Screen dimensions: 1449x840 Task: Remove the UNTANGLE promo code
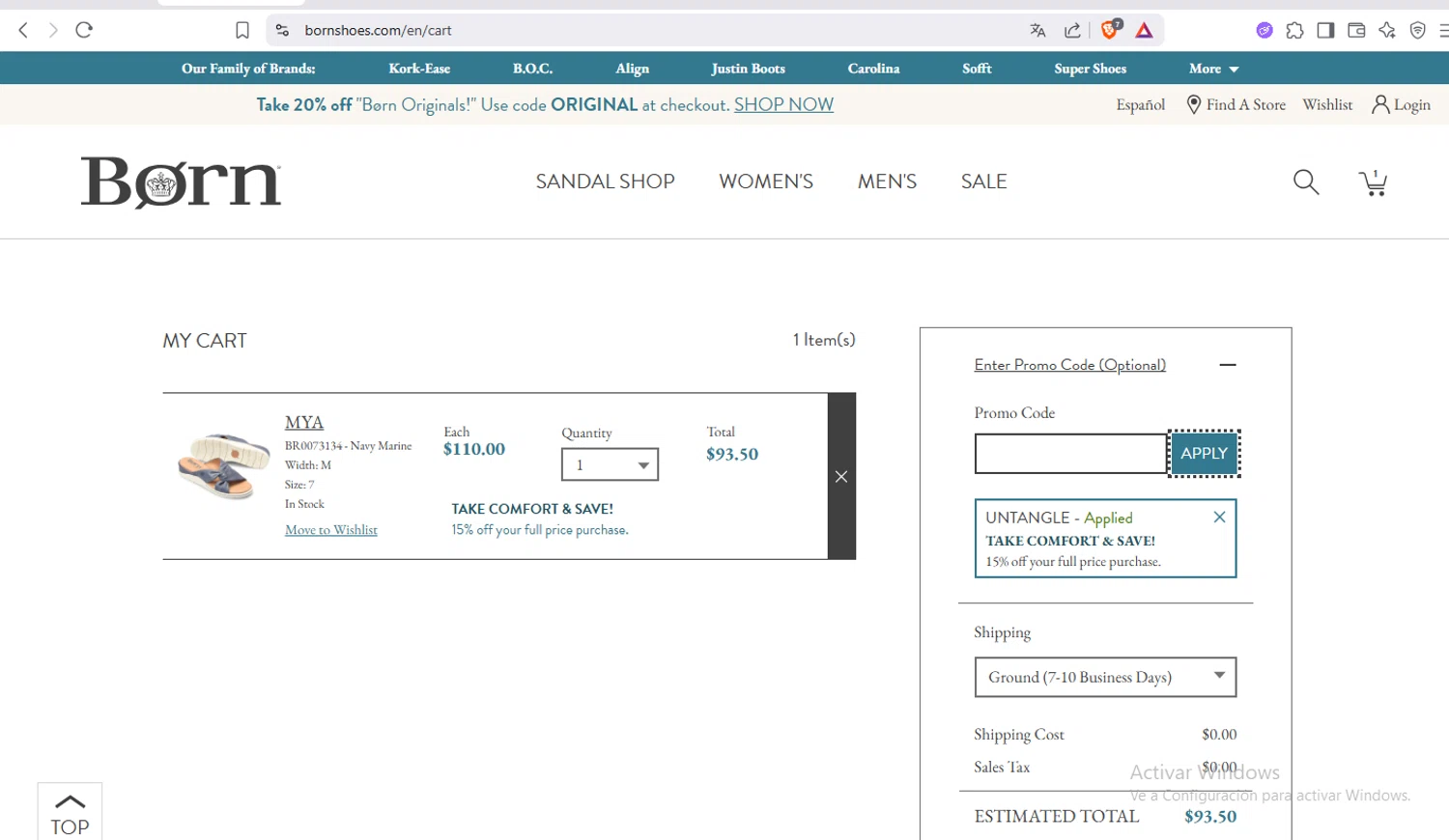pyautogui.click(x=1219, y=518)
